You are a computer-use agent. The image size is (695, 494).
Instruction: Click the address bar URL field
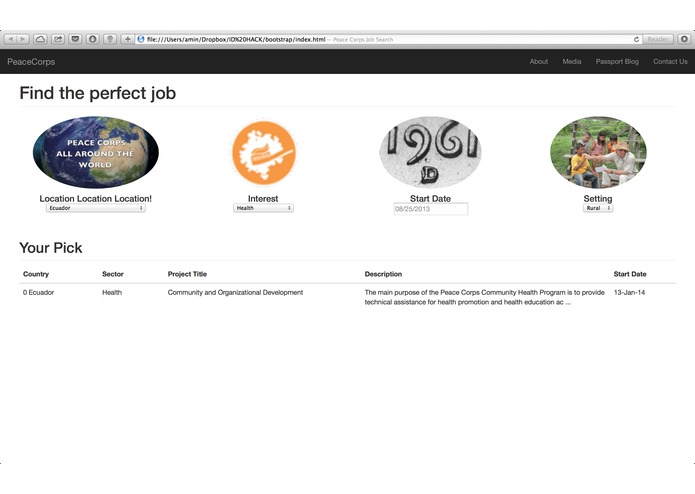pos(386,39)
